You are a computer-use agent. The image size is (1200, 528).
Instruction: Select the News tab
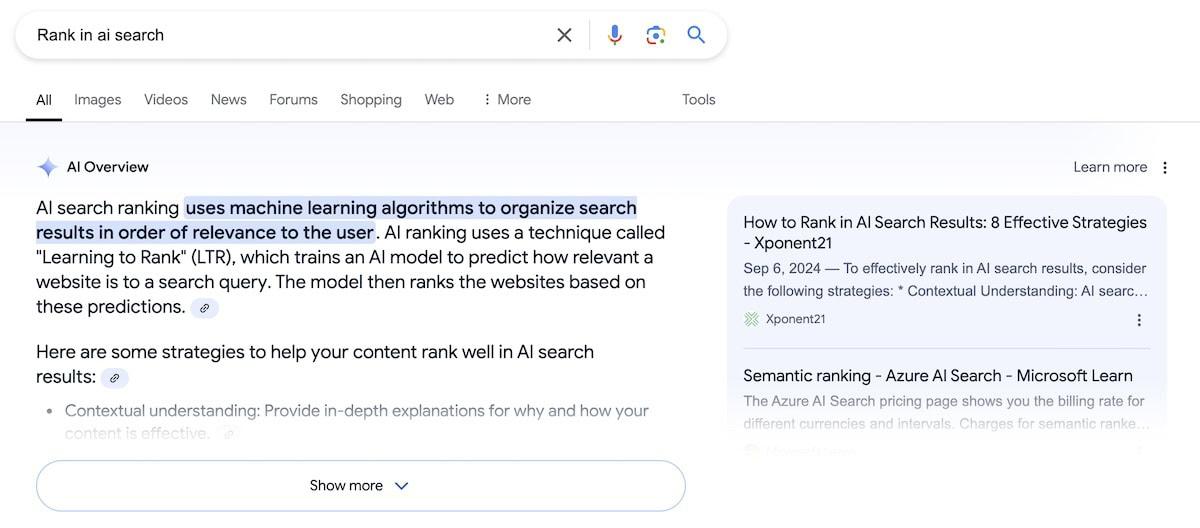click(229, 100)
